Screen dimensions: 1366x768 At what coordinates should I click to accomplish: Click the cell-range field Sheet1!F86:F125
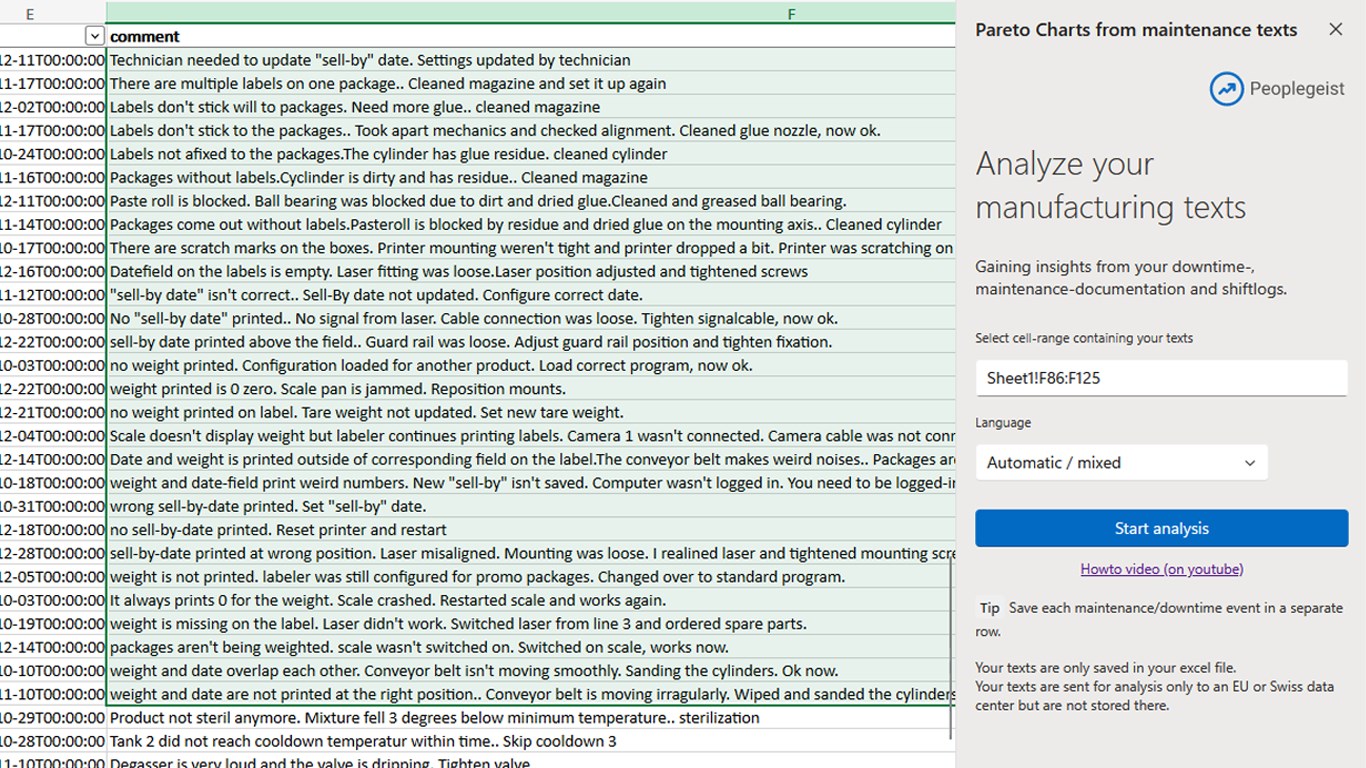click(x=1161, y=378)
